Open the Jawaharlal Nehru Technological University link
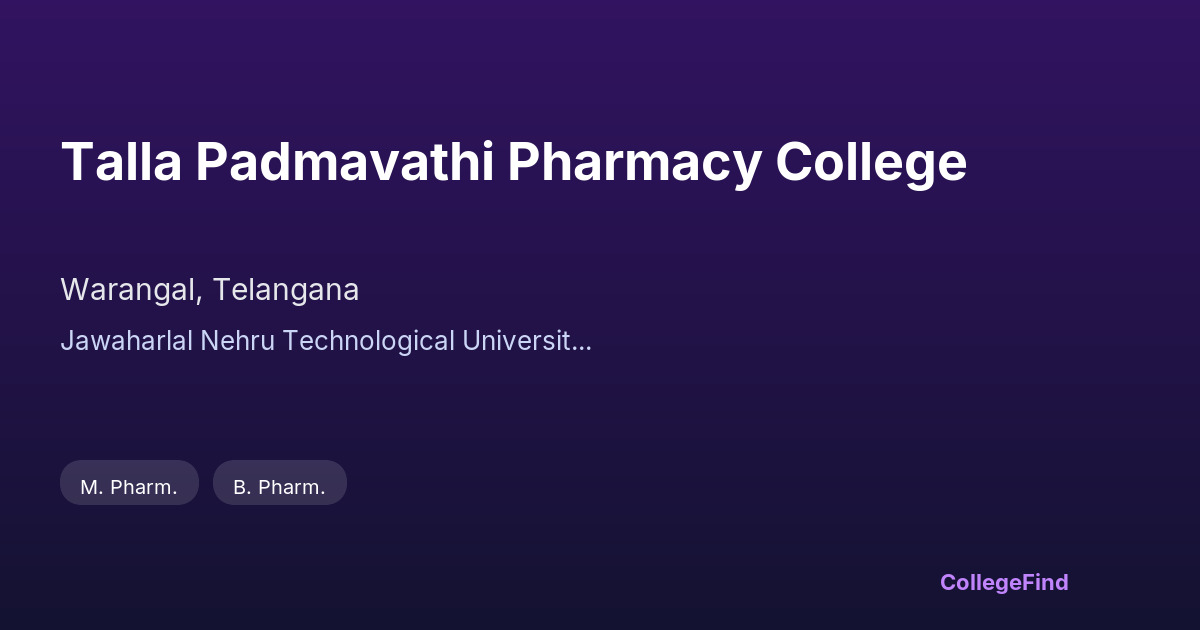 pyautogui.click(x=325, y=341)
